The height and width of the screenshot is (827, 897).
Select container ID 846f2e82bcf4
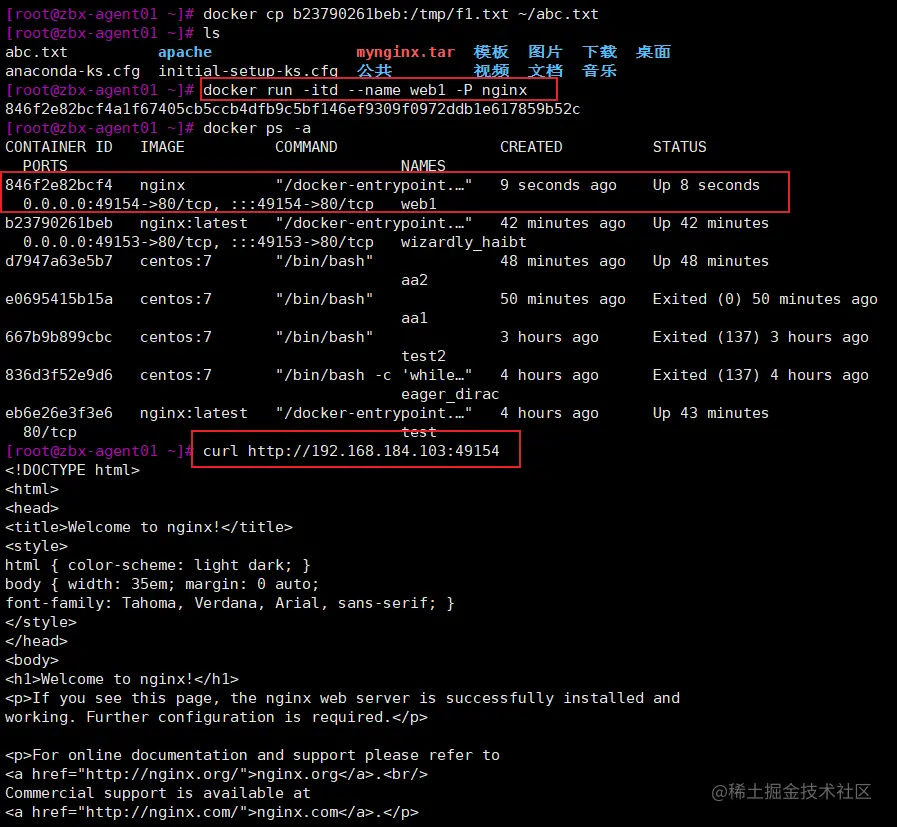pyautogui.click(x=58, y=185)
